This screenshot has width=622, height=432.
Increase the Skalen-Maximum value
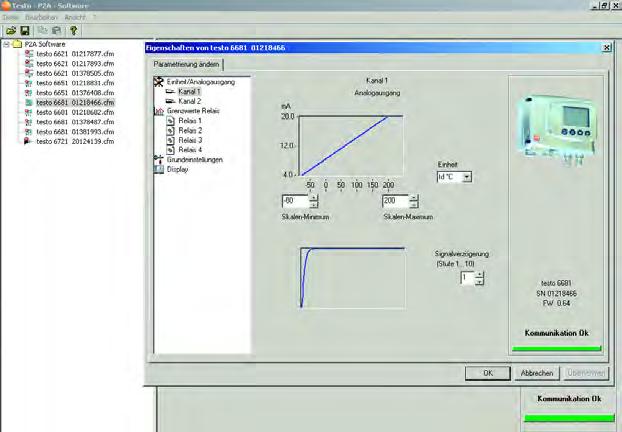[x=414, y=198]
